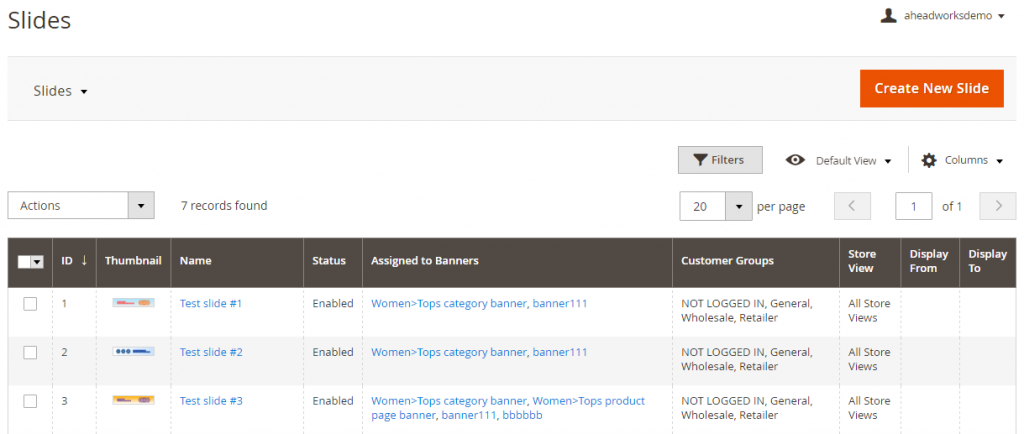
Task: Open thumbnail image of Test slide #3
Action: click(133, 400)
